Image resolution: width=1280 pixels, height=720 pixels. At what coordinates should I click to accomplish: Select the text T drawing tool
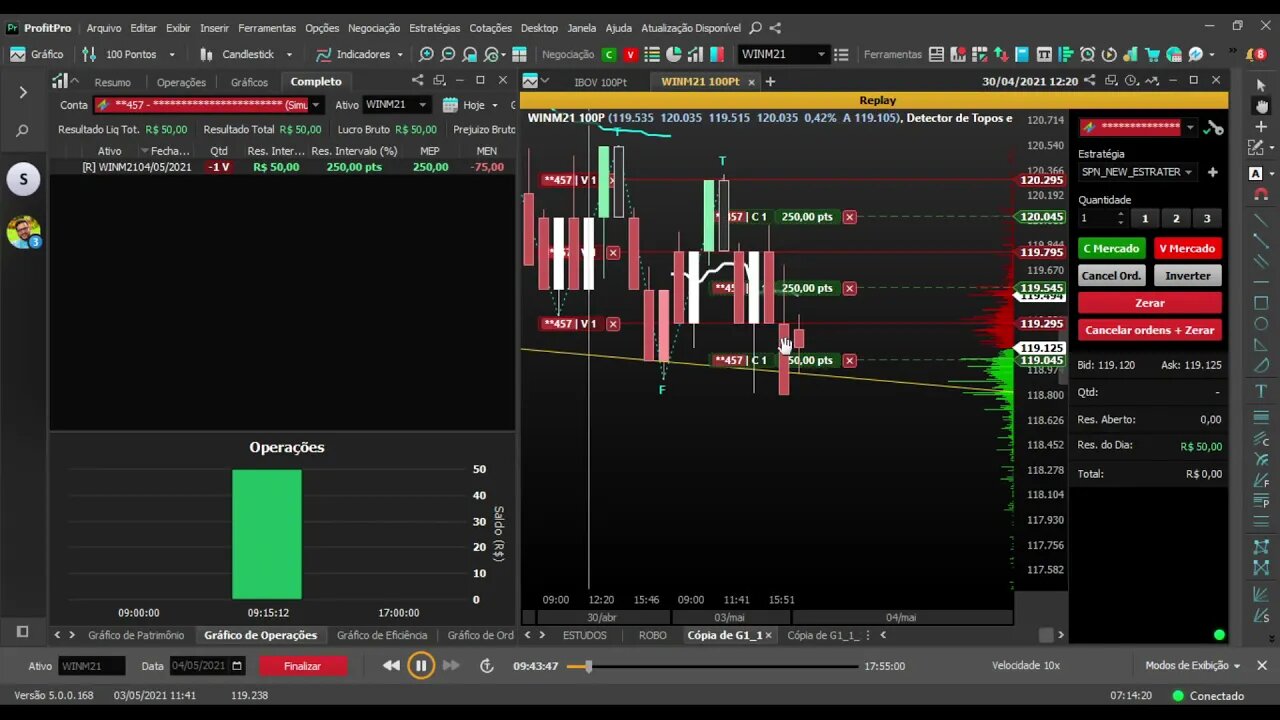click(1261, 391)
